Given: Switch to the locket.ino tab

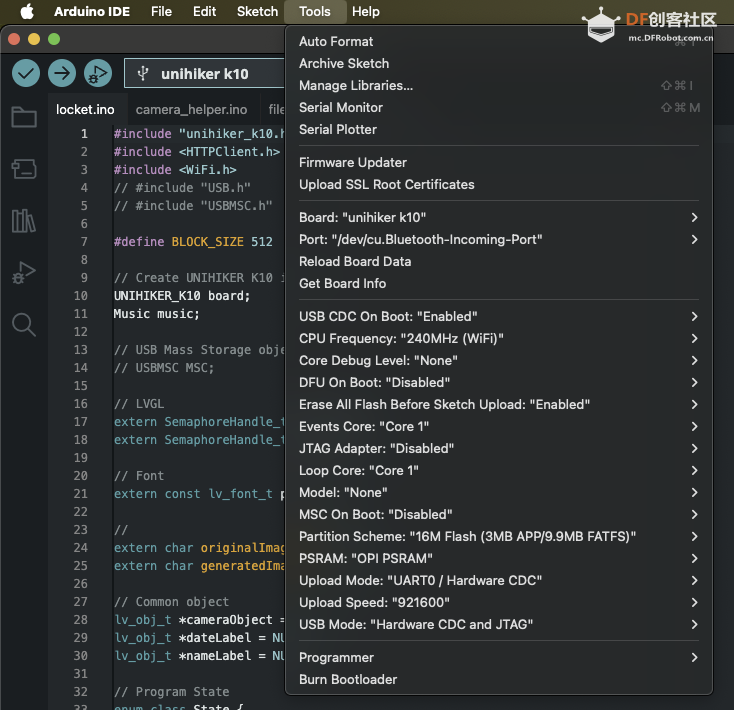Looking at the screenshot, I should 85,110.
